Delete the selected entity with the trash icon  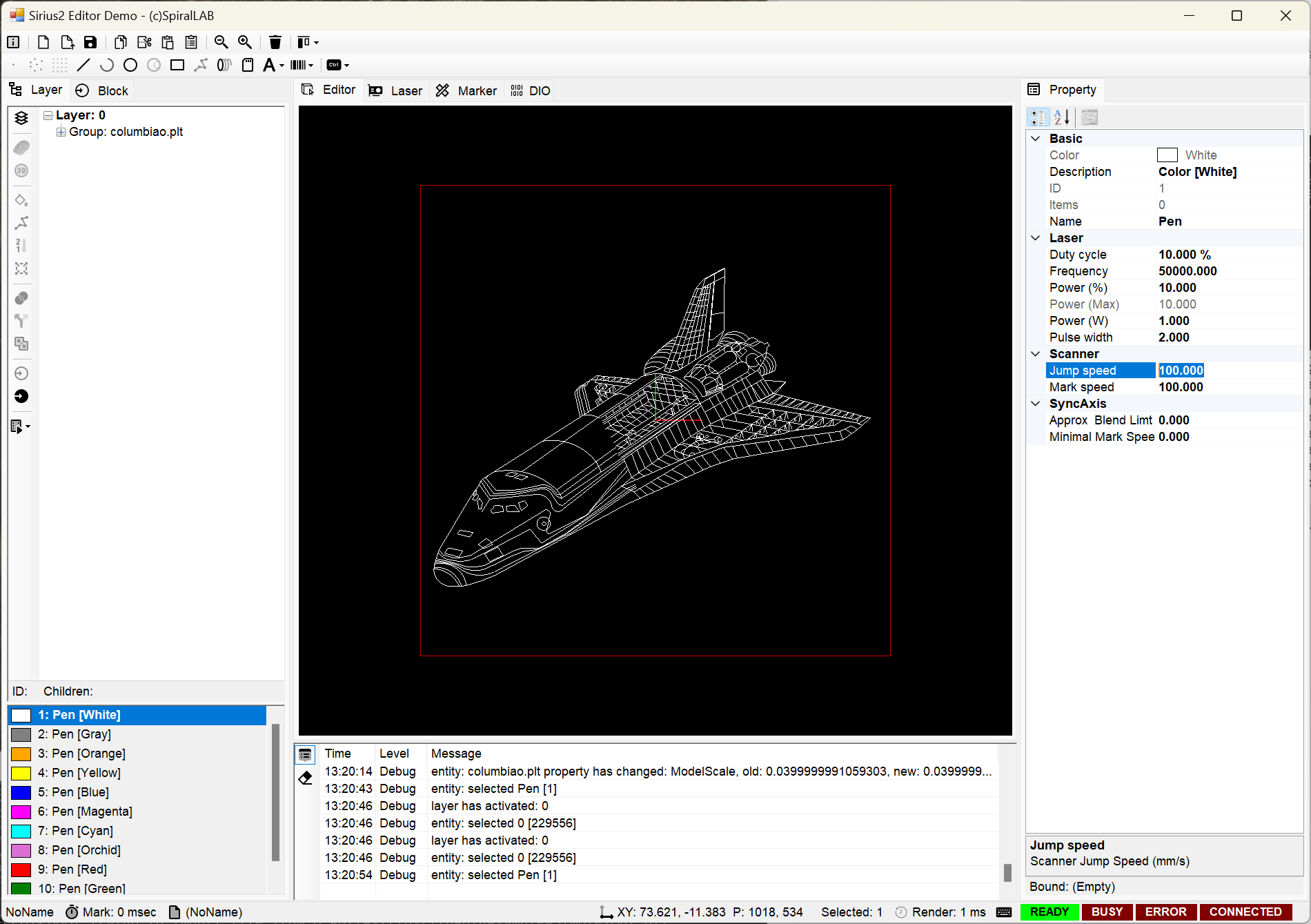pyautogui.click(x=275, y=42)
